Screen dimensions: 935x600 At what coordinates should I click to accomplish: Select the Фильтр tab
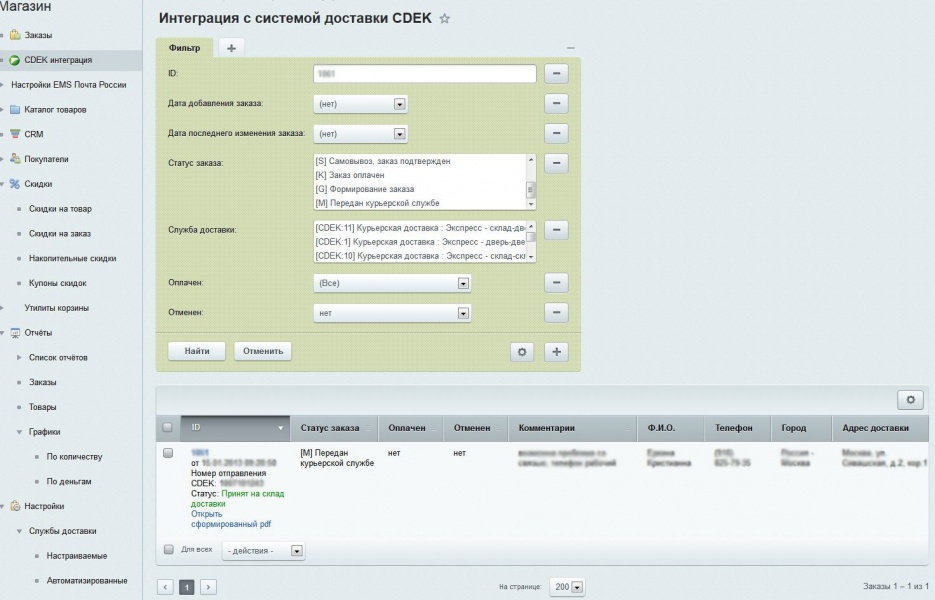click(x=184, y=48)
